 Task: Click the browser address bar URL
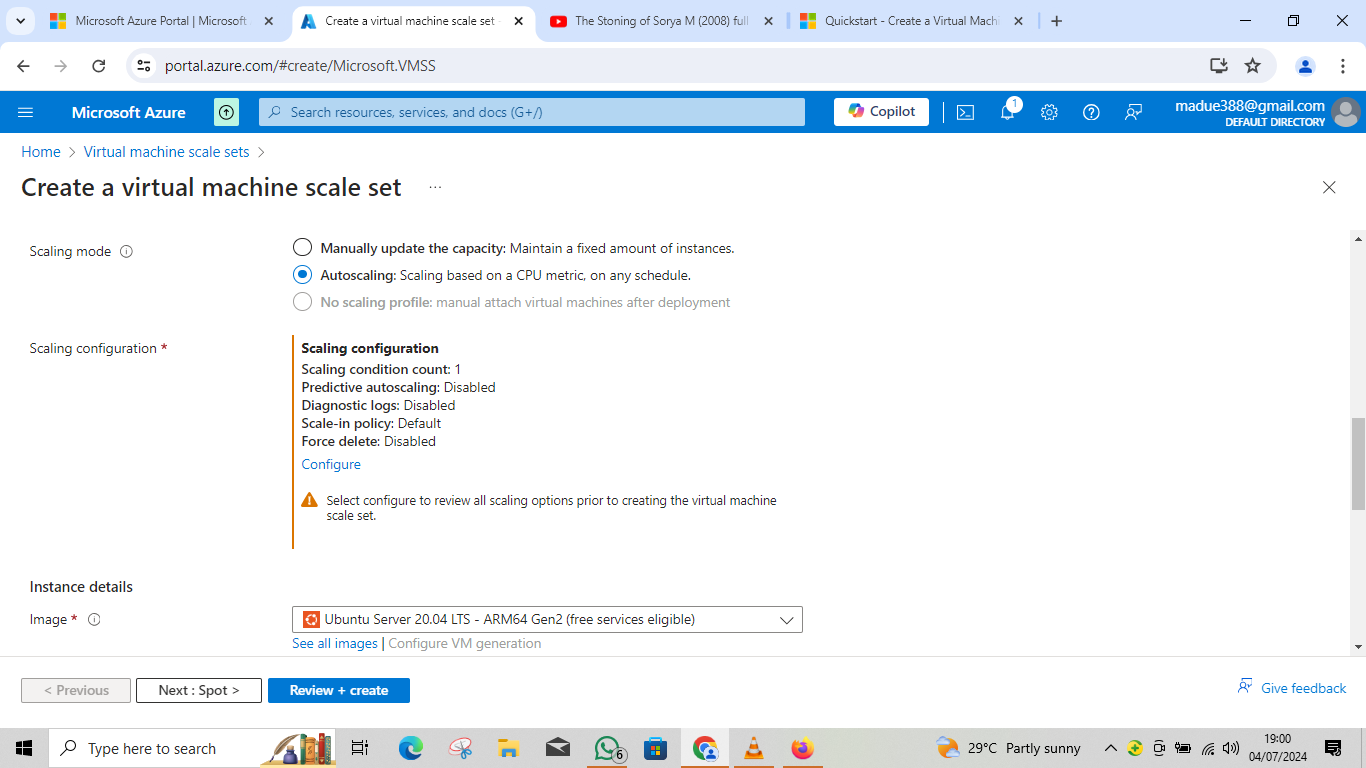(300, 66)
